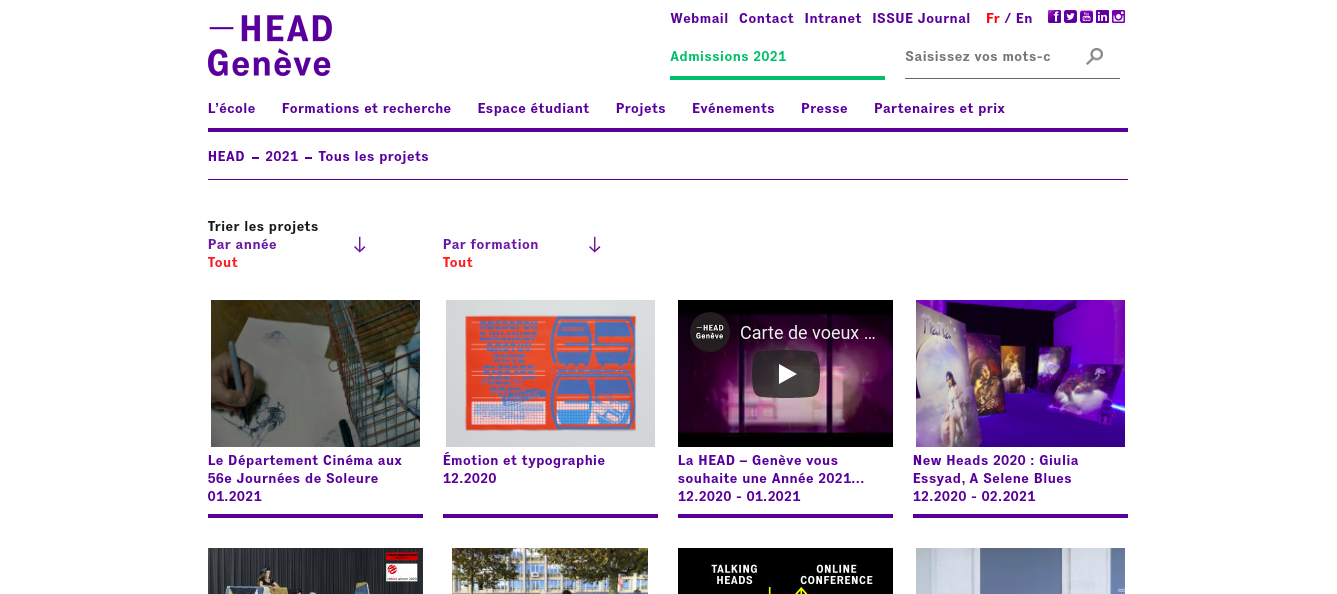Open the Émotion et typographie project thumbnail
The image size is (1337, 594).
(x=550, y=373)
